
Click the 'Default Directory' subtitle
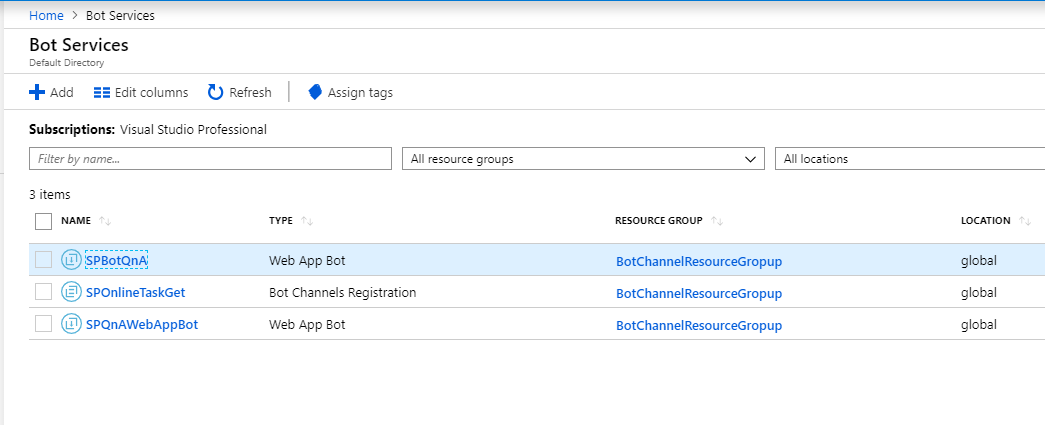coord(67,63)
